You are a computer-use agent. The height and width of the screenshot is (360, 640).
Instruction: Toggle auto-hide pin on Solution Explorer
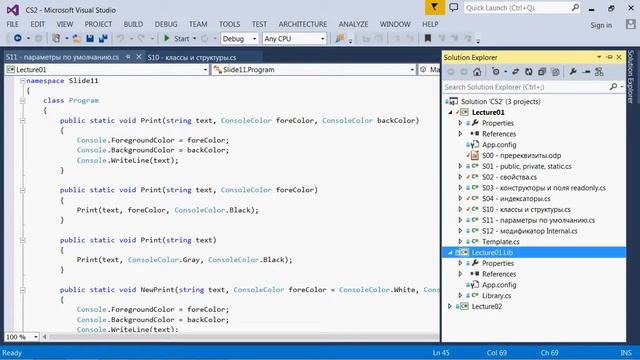click(610, 57)
